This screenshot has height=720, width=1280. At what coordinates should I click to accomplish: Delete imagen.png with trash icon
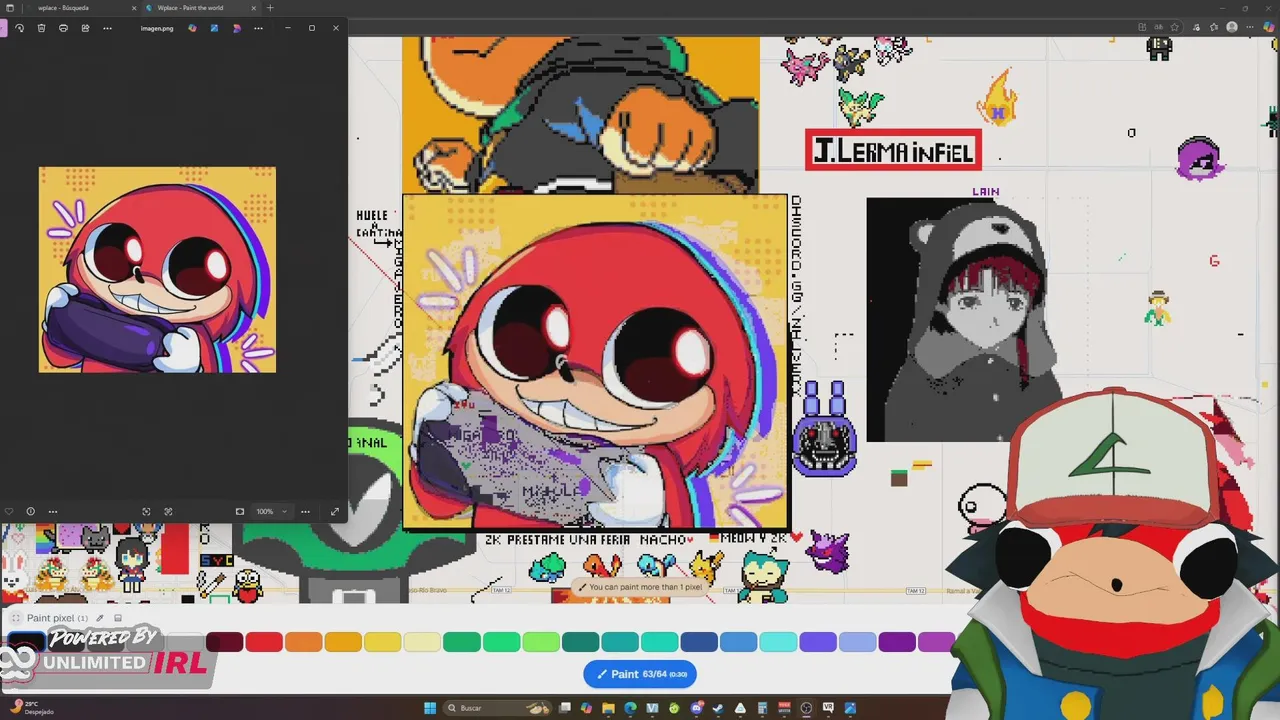(41, 28)
